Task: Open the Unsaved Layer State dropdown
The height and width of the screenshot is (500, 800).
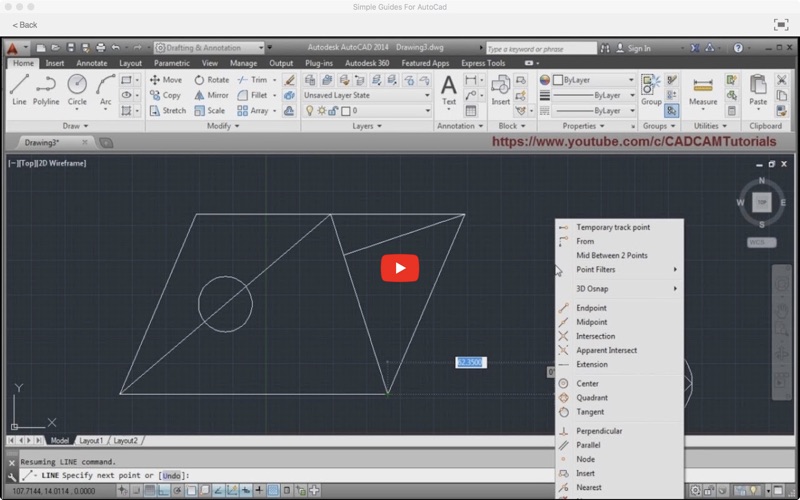Action: pos(366,95)
